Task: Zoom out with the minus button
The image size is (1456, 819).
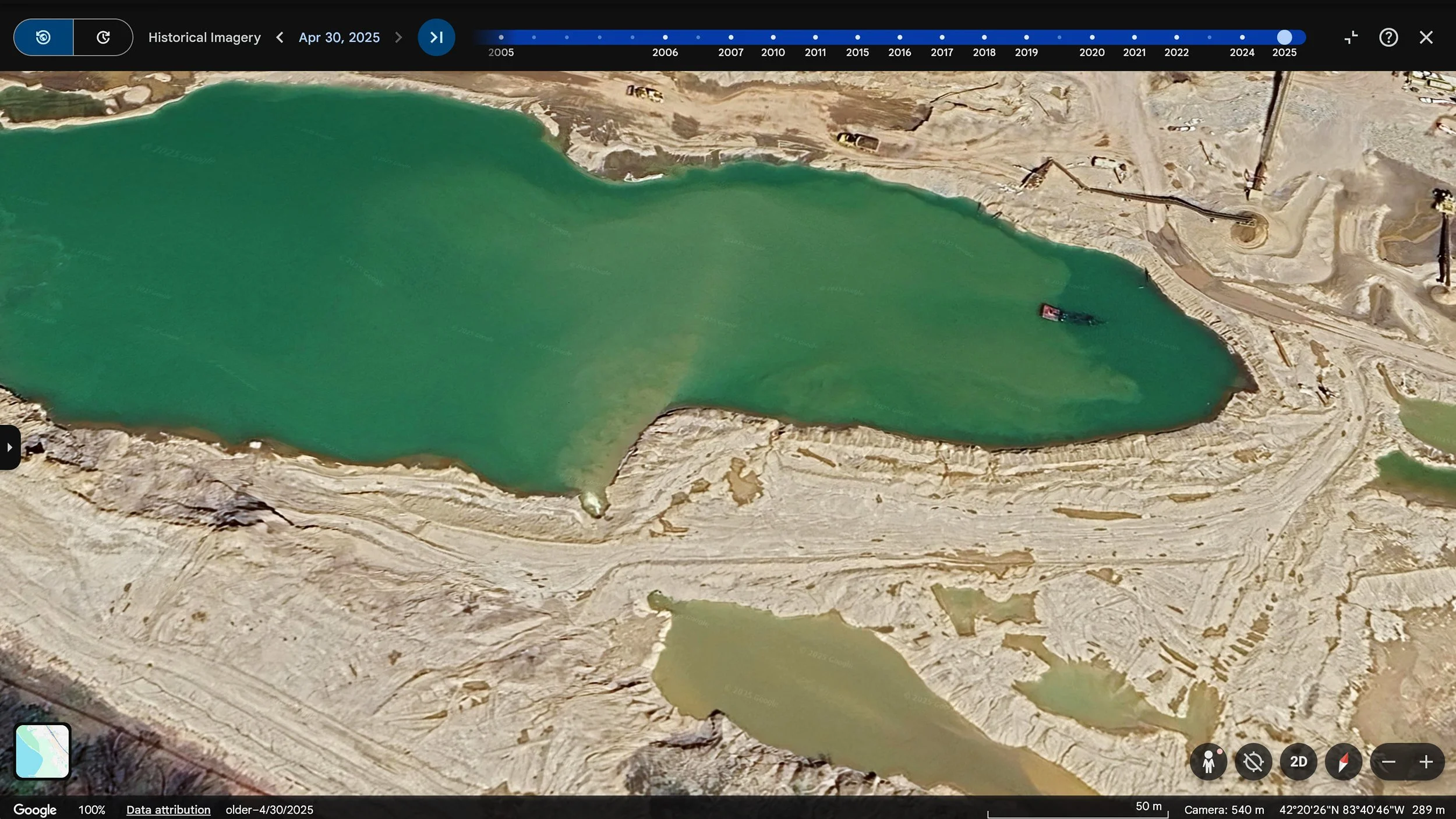Action: 1388,761
